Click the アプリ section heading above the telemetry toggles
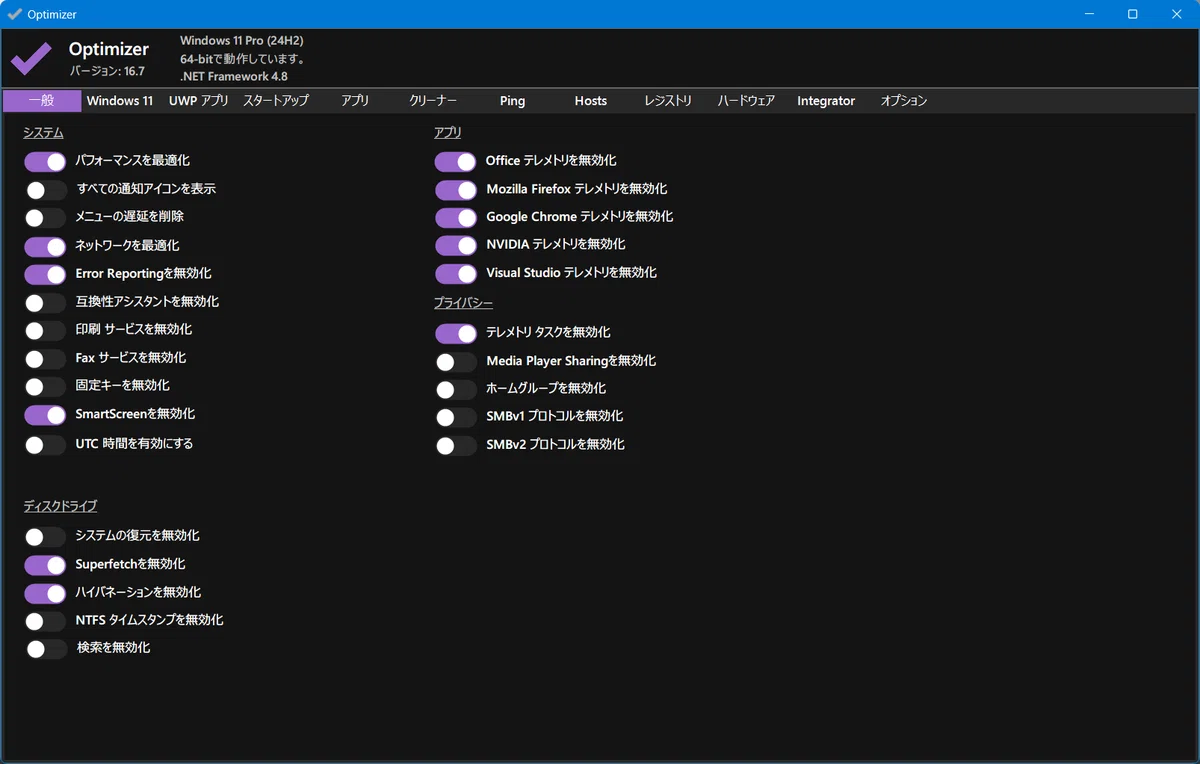The width and height of the screenshot is (1200, 764). [447, 133]
